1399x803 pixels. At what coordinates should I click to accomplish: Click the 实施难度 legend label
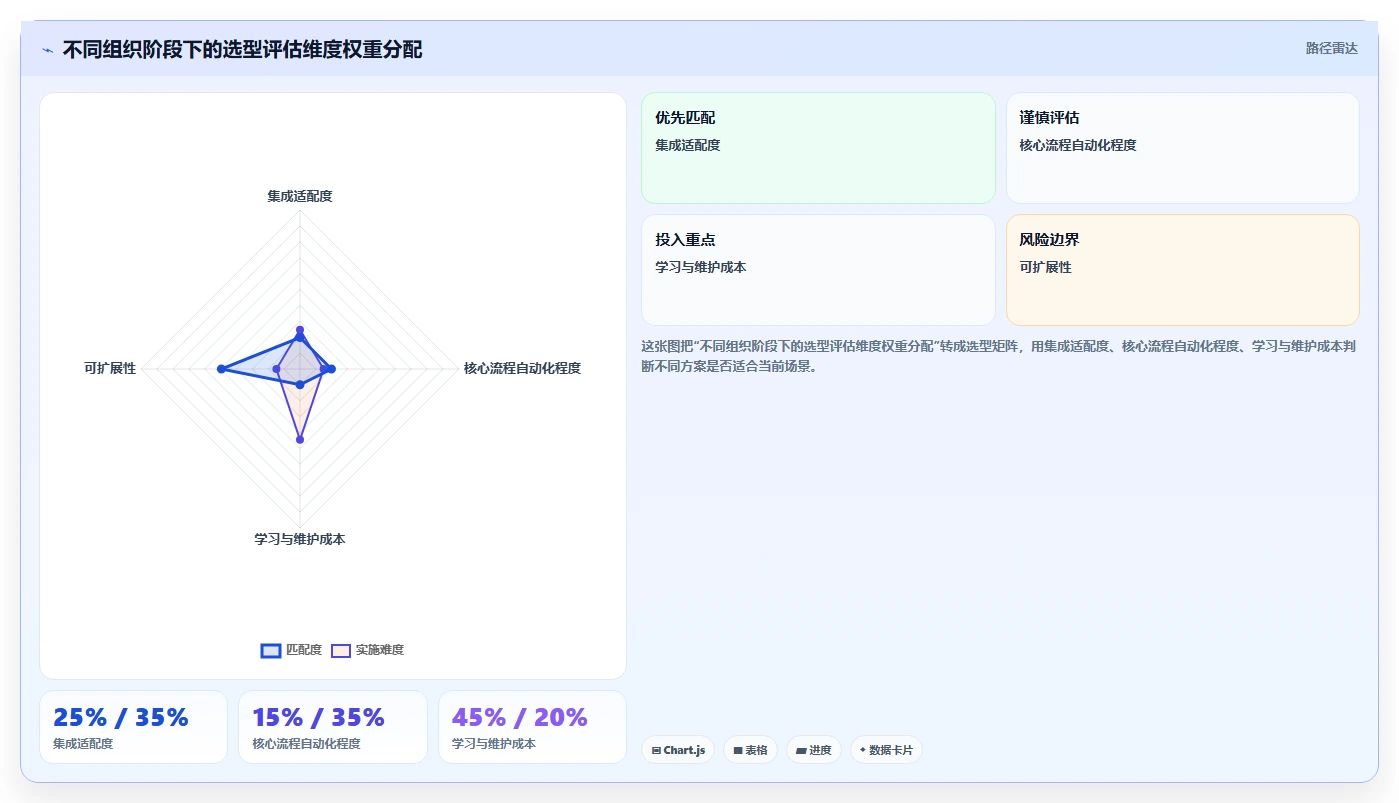tap(380, 650)
